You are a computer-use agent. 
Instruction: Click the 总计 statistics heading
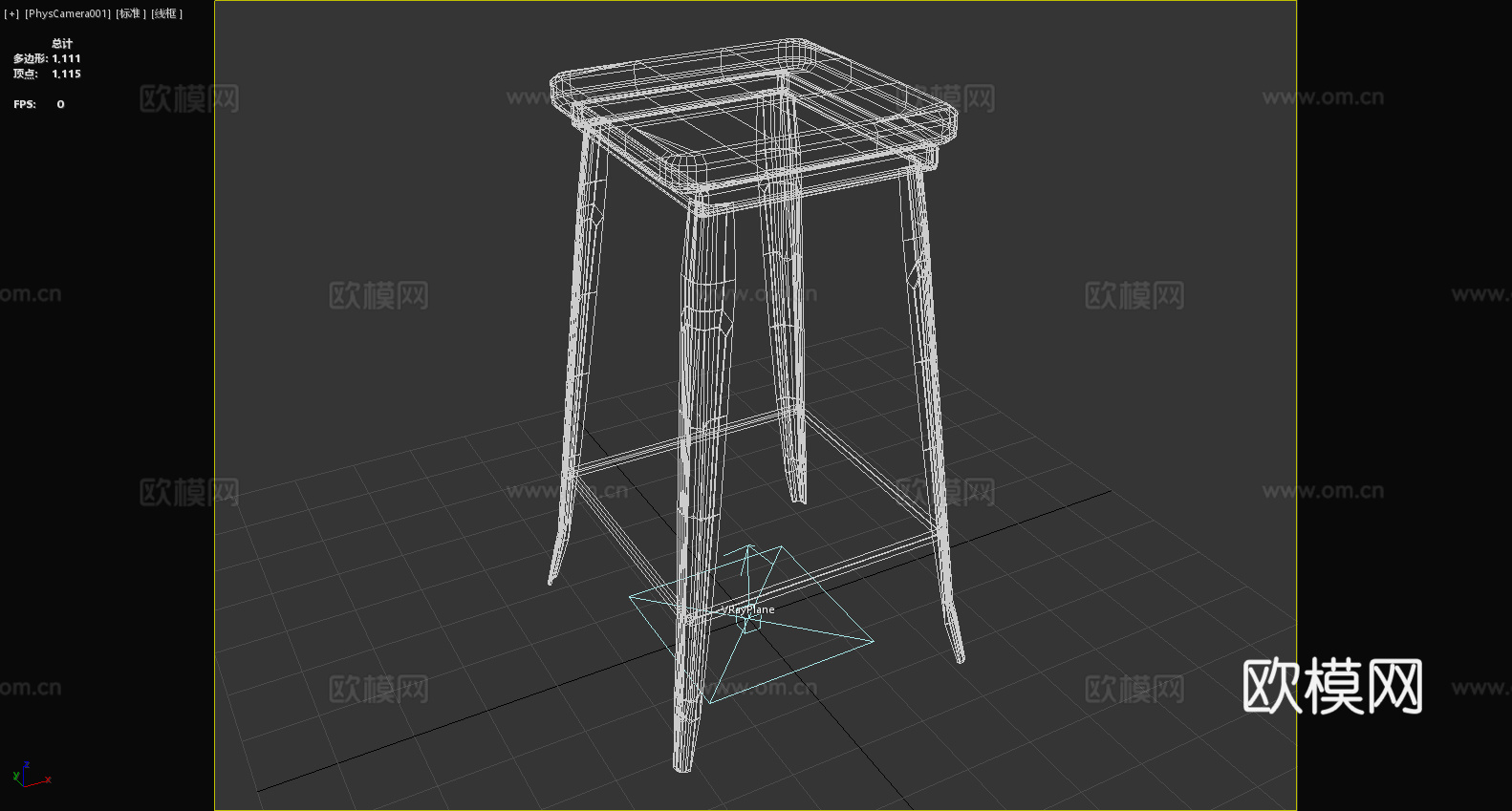pyautogui.click(x=62, y=43)
